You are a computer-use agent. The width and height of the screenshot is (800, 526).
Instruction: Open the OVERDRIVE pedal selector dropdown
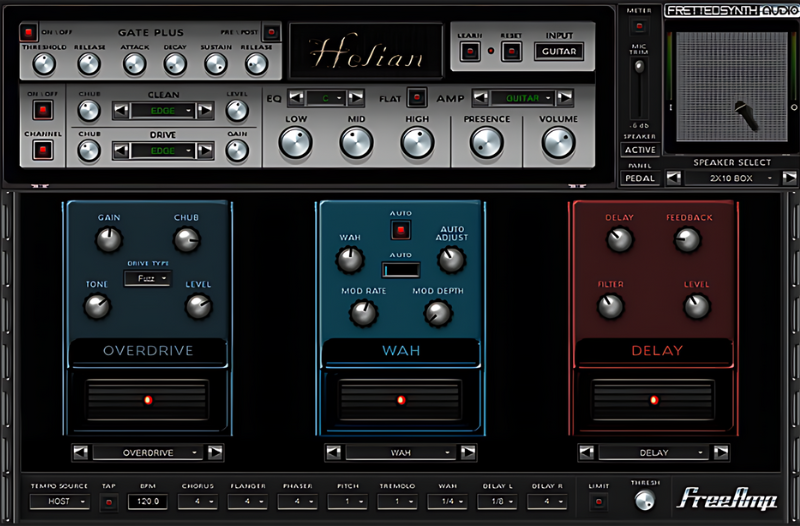click(x=147, y=453)
